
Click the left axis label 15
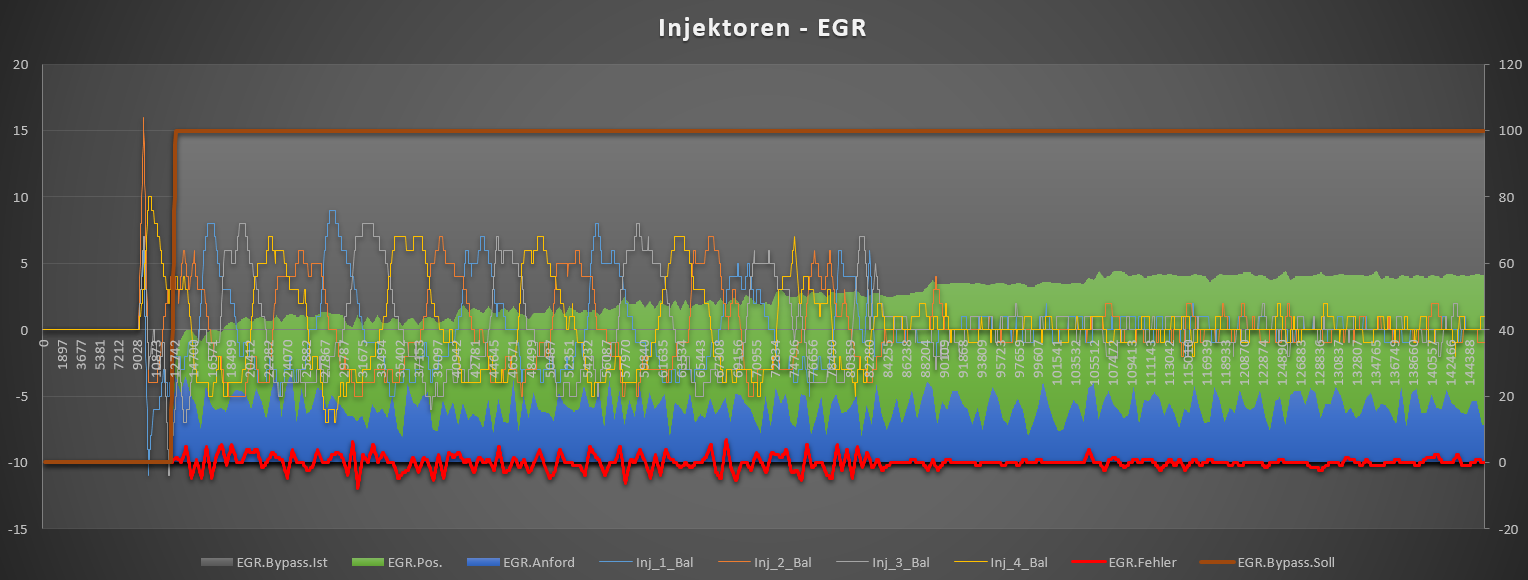tap(21, 131)
